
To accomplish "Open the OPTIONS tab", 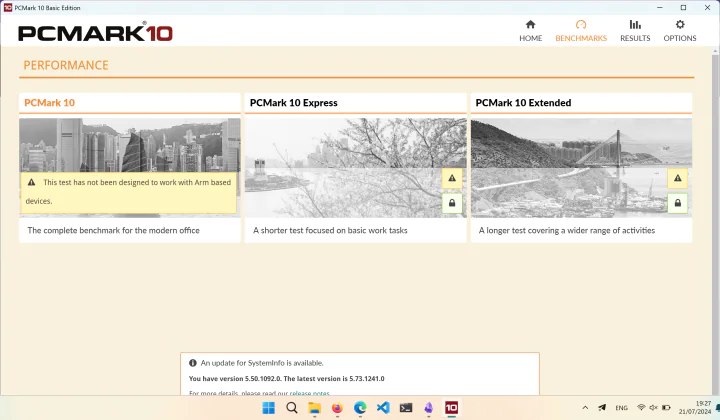I will [680, 31].
